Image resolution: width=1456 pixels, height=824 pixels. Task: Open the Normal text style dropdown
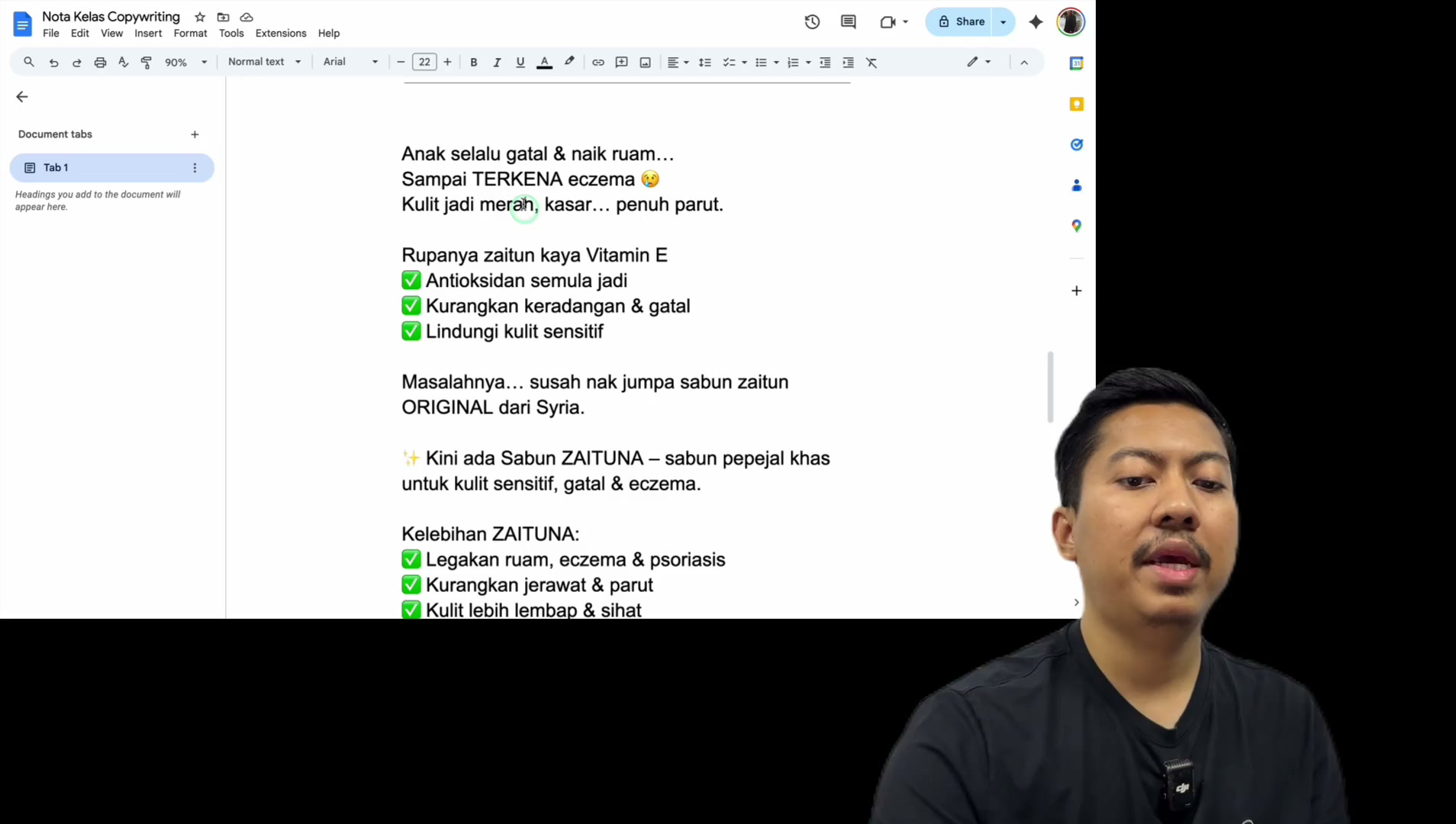265,62
